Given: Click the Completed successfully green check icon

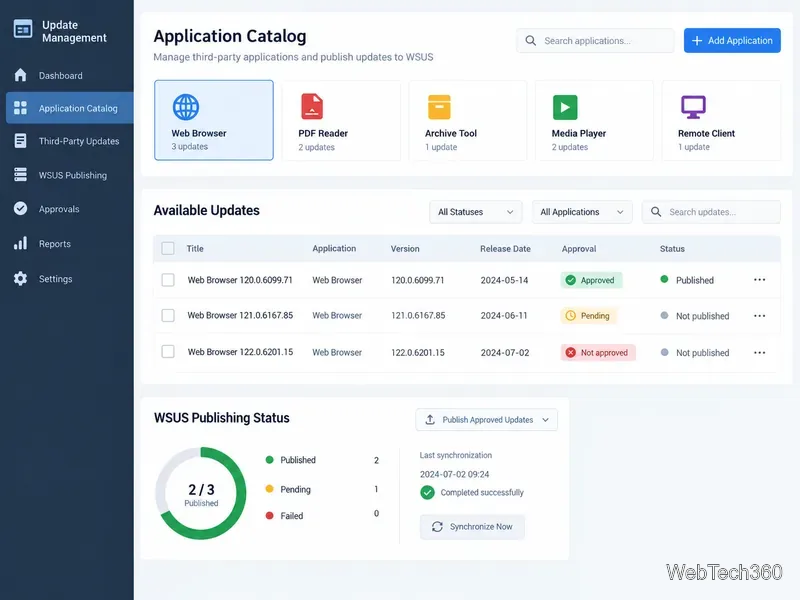Looking at the screenshot, I should (428, 492).
